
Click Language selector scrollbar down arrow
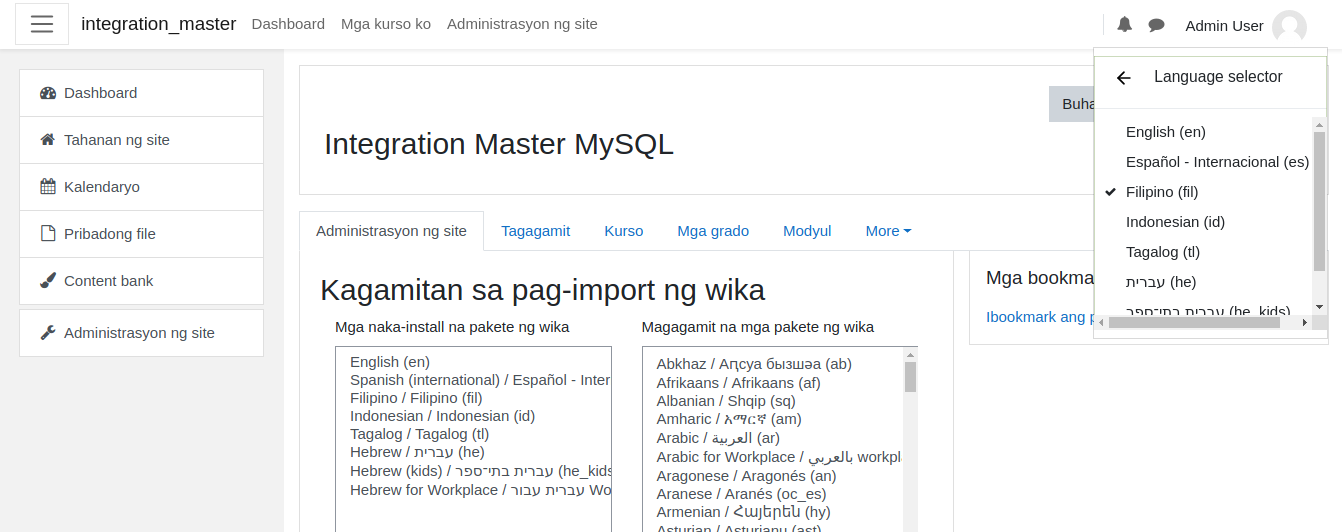click(x=1320, y=307)
